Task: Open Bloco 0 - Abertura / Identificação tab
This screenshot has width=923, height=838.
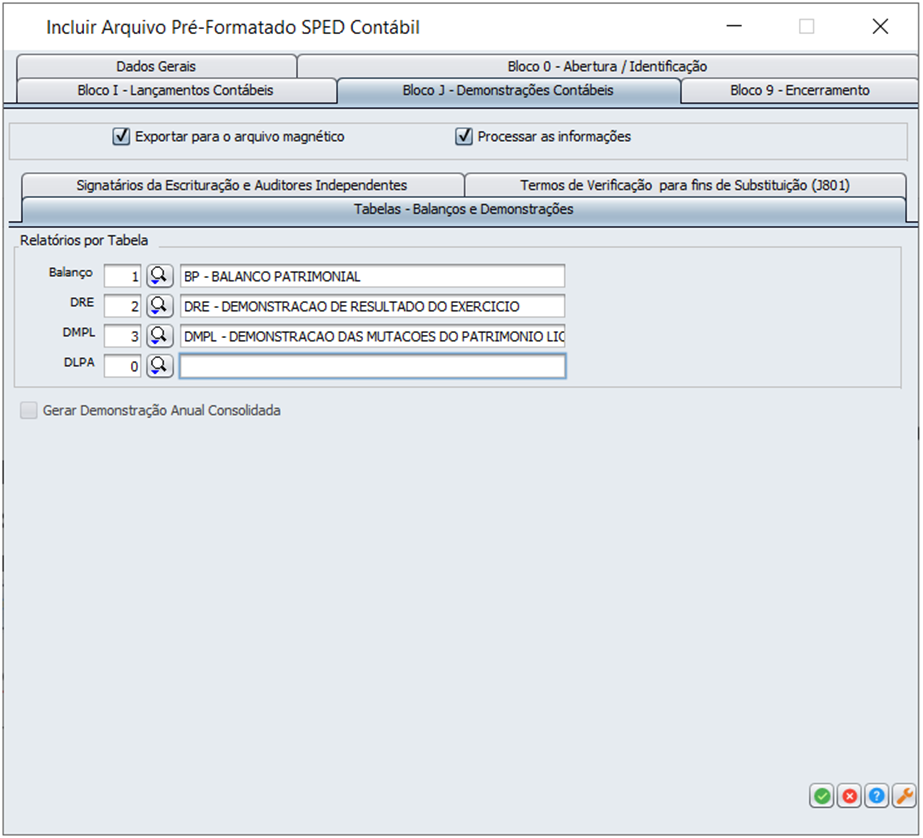Action: tap(607, 66)
